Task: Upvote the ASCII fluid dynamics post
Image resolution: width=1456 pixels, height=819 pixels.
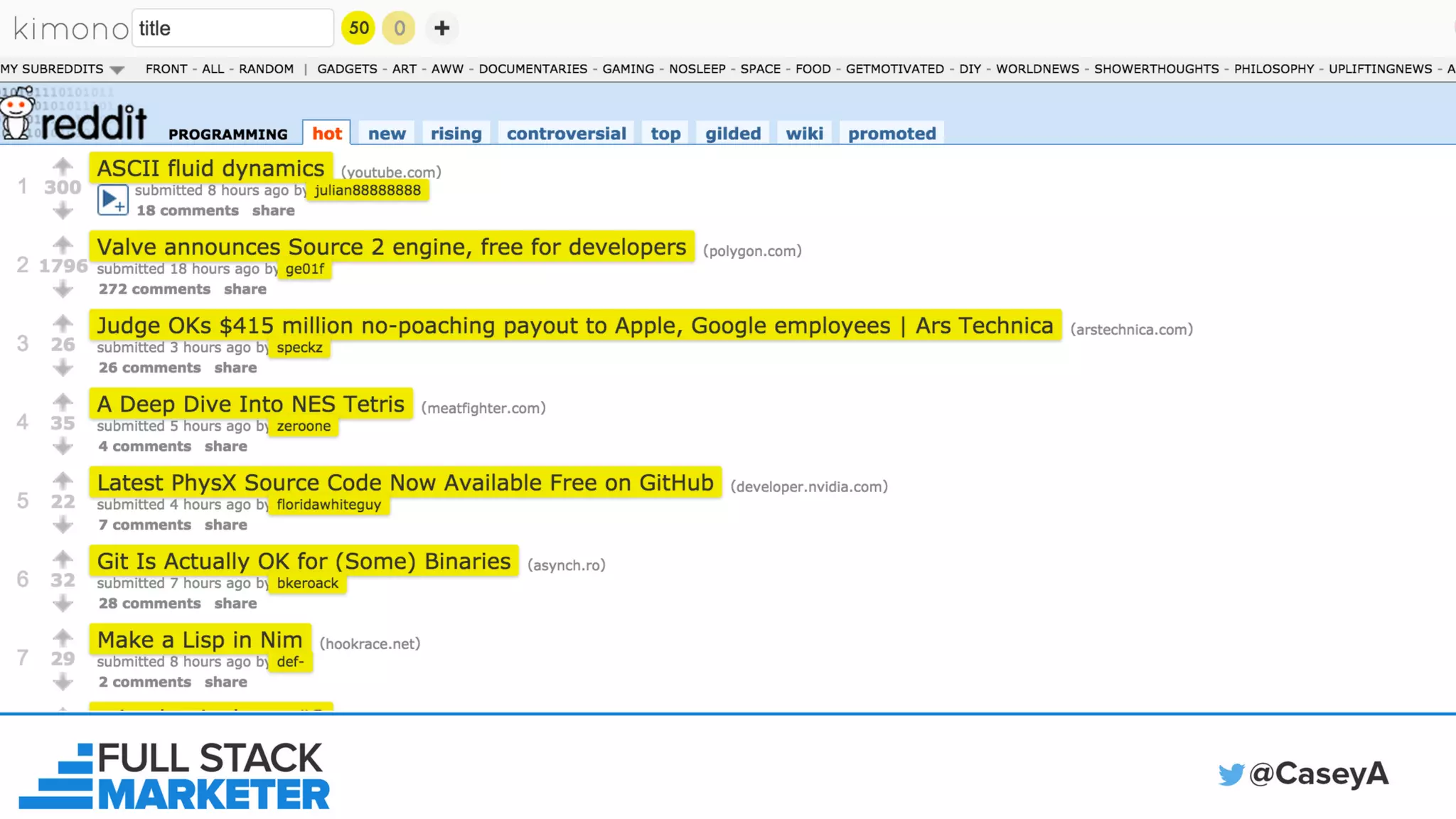Action: pos(63,166)
